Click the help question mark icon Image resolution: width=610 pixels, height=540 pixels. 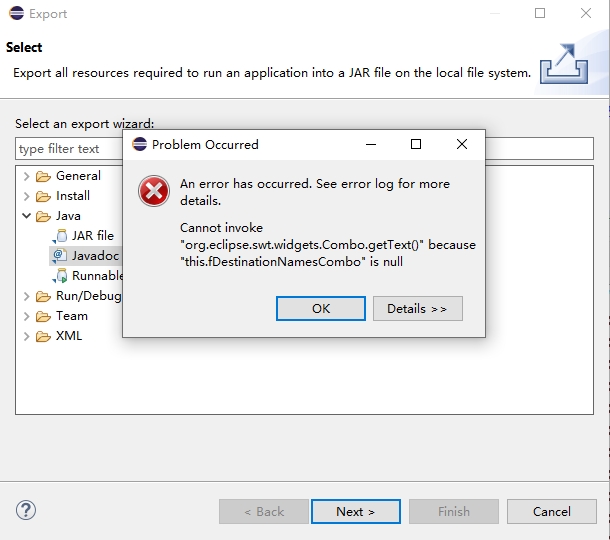pyautogui.click(x=26, y=510)
